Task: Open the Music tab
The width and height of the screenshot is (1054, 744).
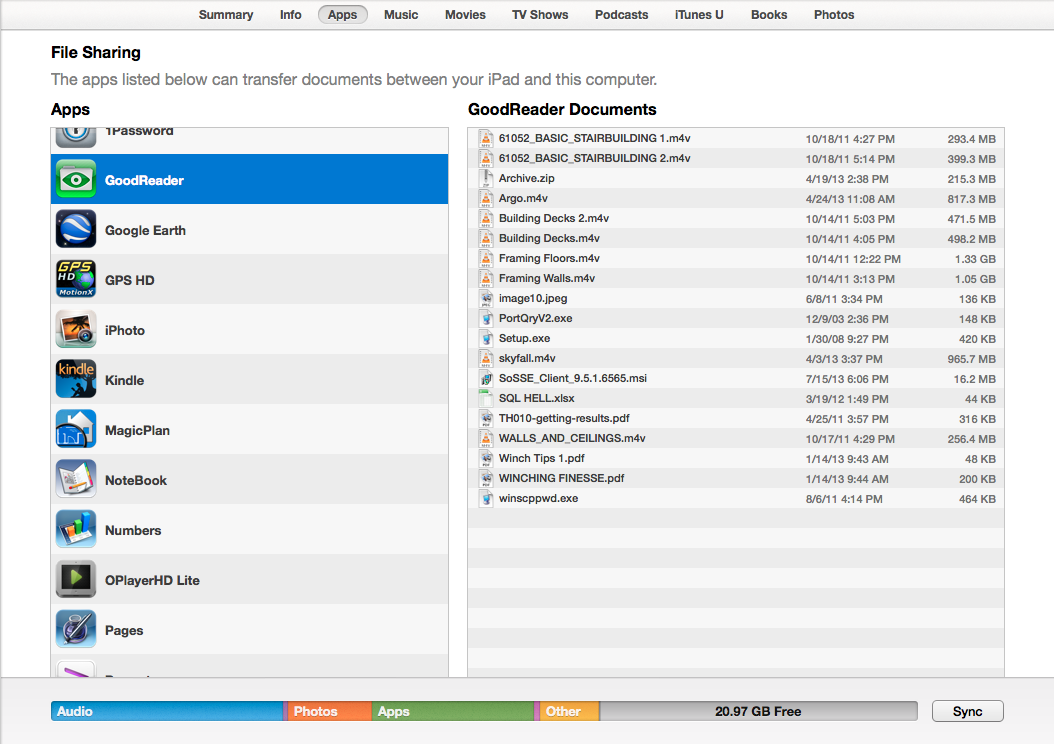Action: 401,15
